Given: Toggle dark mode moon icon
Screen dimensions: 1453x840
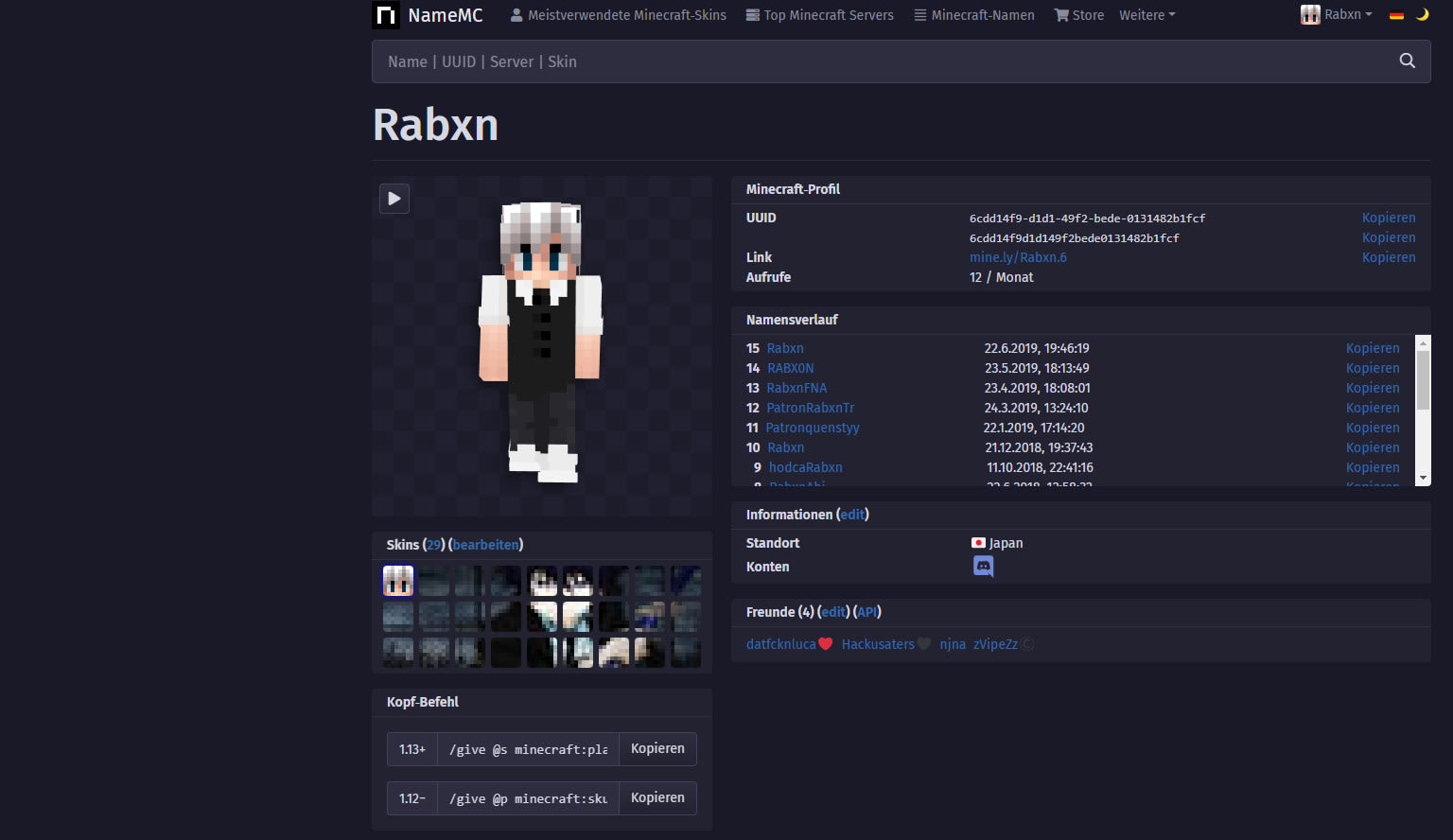Looking at the screenshot, I should 1422,15.
